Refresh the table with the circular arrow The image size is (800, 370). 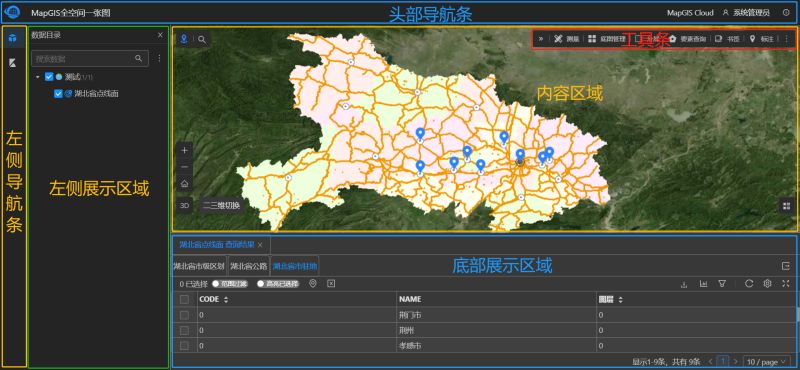coord(749,284)
